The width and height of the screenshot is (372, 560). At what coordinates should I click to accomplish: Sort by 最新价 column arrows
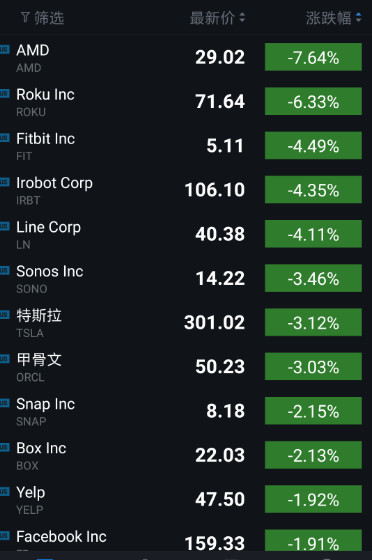[x=242, y=18]
